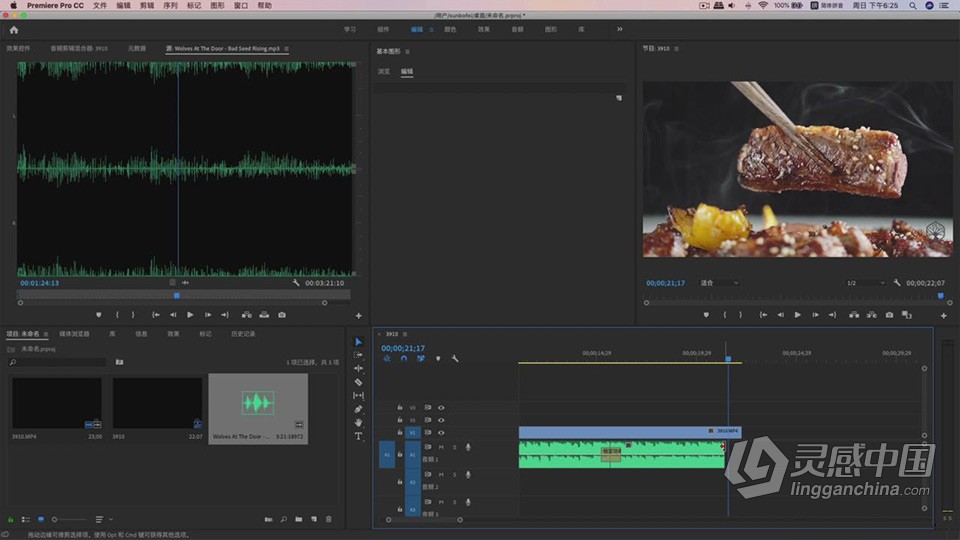Toggle Linked Selection in timeline
Viewport: 960px width, 540px height.
tap(421, 359)
